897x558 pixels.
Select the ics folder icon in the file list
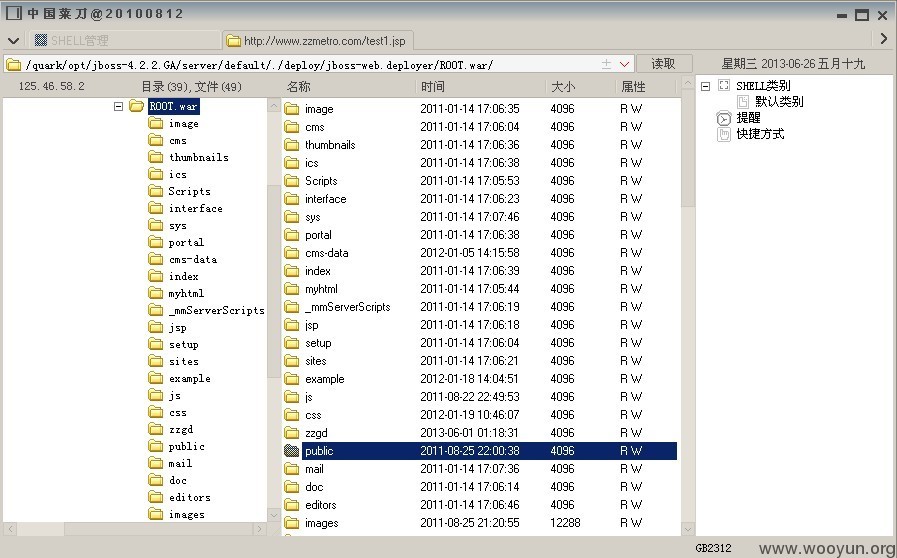tap(292, 163)
